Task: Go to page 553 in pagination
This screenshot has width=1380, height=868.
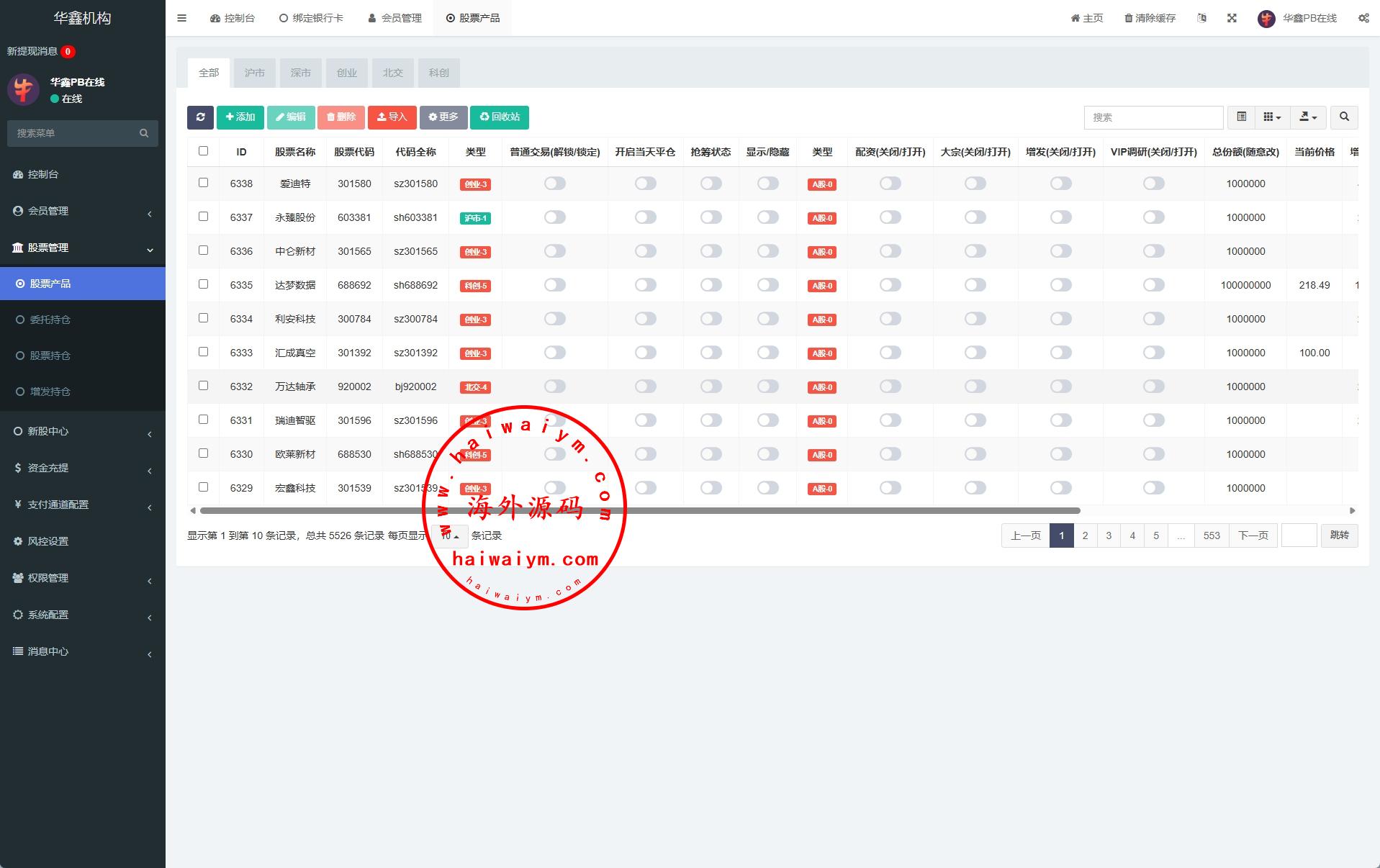Action: click(x=1212, y=535)
